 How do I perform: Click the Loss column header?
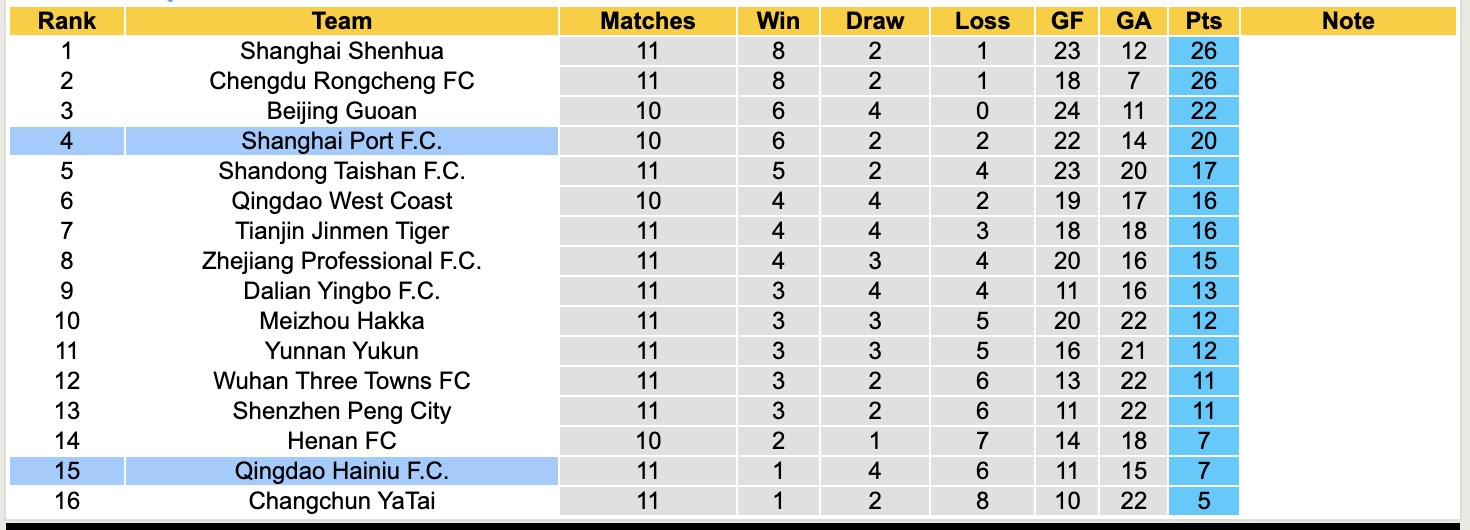pos(982,21)
